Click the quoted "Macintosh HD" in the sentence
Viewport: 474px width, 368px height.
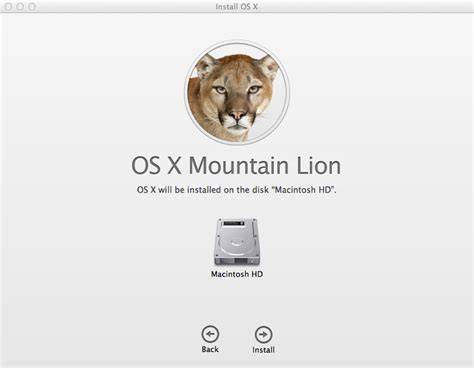click(304, 190)
